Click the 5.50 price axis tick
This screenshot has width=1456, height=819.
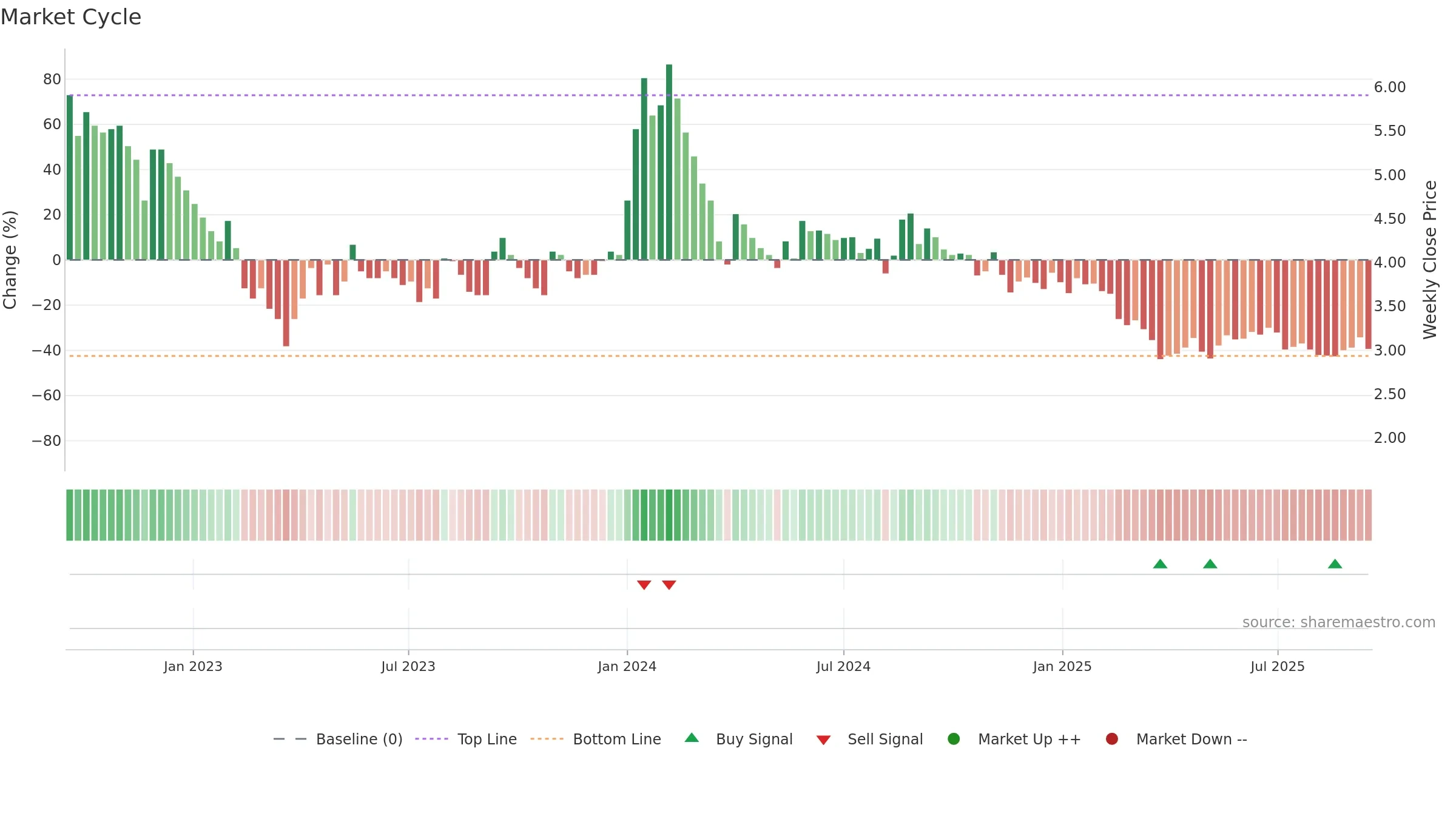tap(1390, 130)
